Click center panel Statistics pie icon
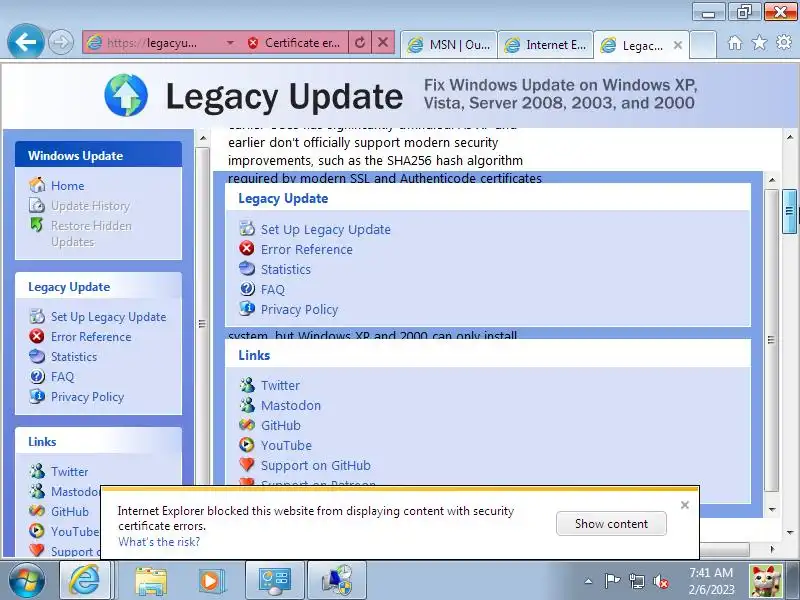800x600 pixels. pyautogui.click(x=247, y=268)
